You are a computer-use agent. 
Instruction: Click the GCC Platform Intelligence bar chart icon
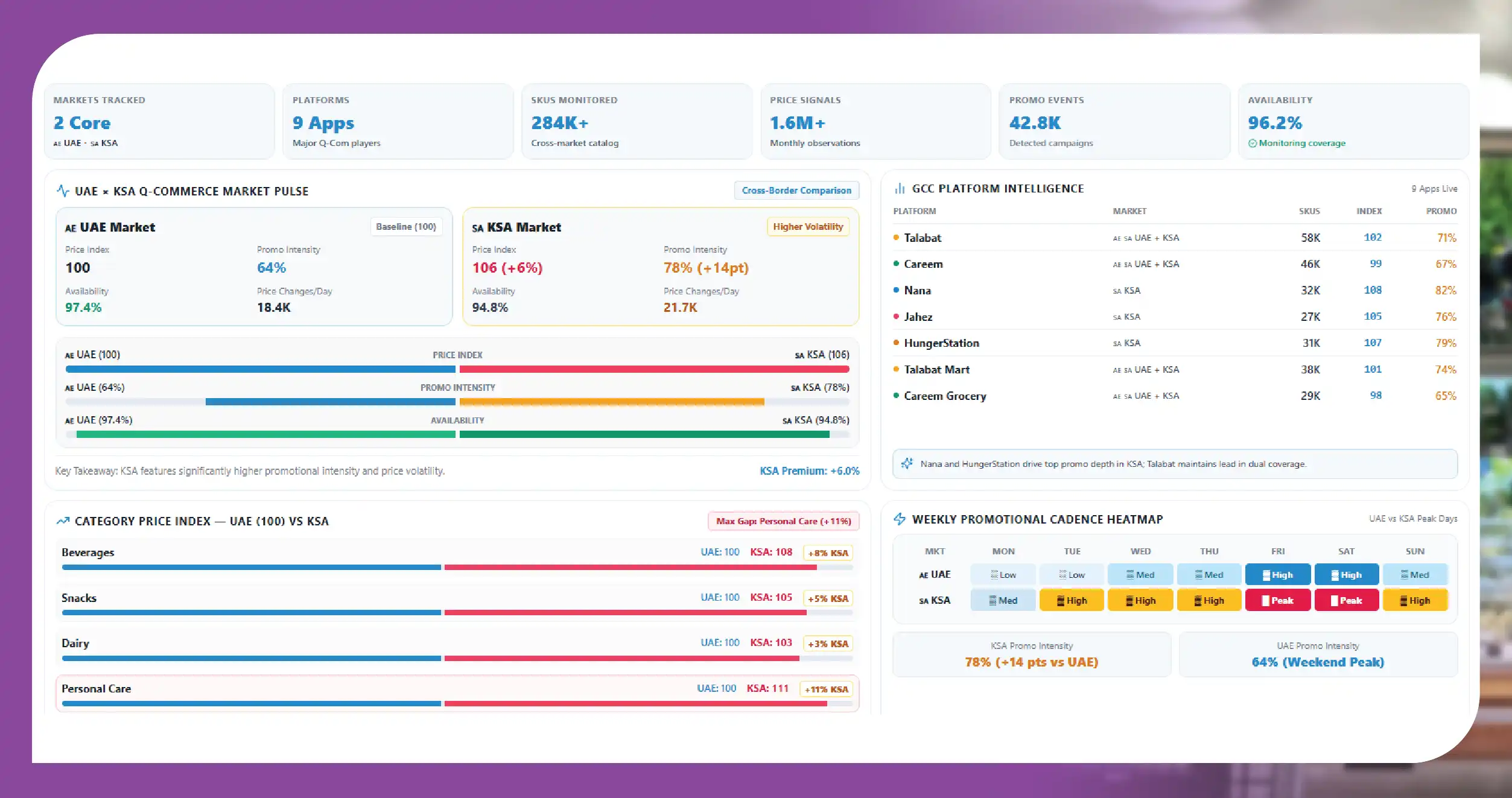point(900,188)
